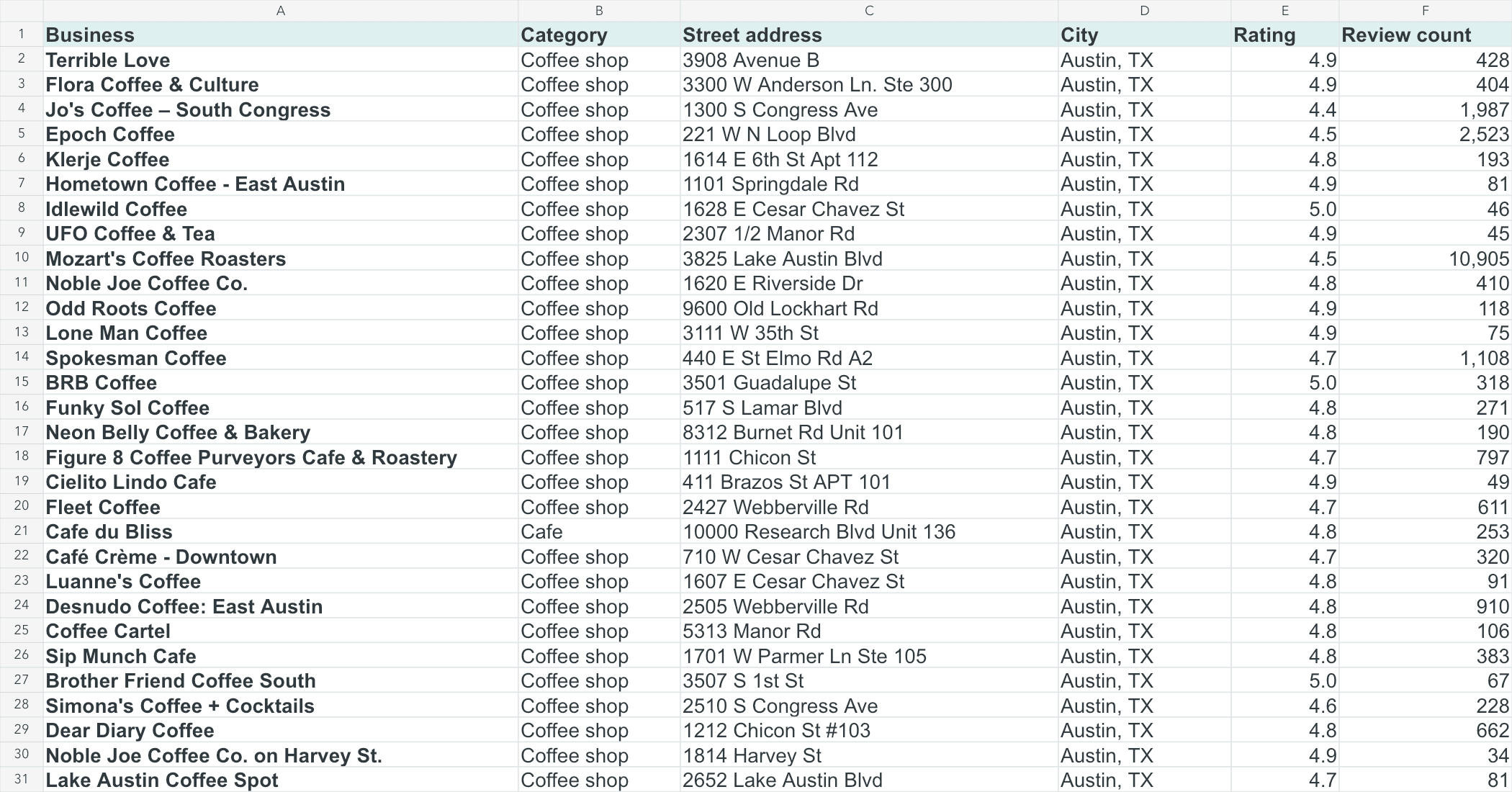Select the Coffee Cartel cell
The width and height of the screenshot is (1512, 792).
point(281,631)
